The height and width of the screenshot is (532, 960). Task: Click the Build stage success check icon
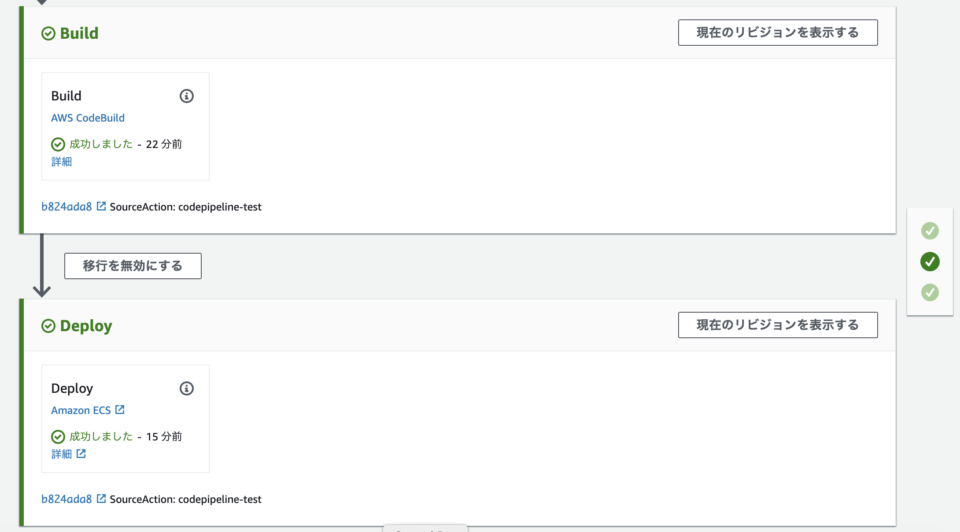coord(48,34)
